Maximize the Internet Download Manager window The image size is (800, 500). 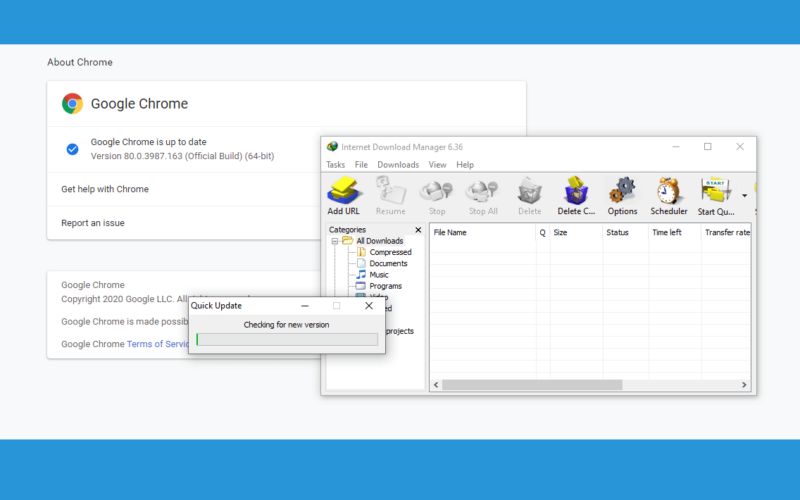click(x=708, y=146)
